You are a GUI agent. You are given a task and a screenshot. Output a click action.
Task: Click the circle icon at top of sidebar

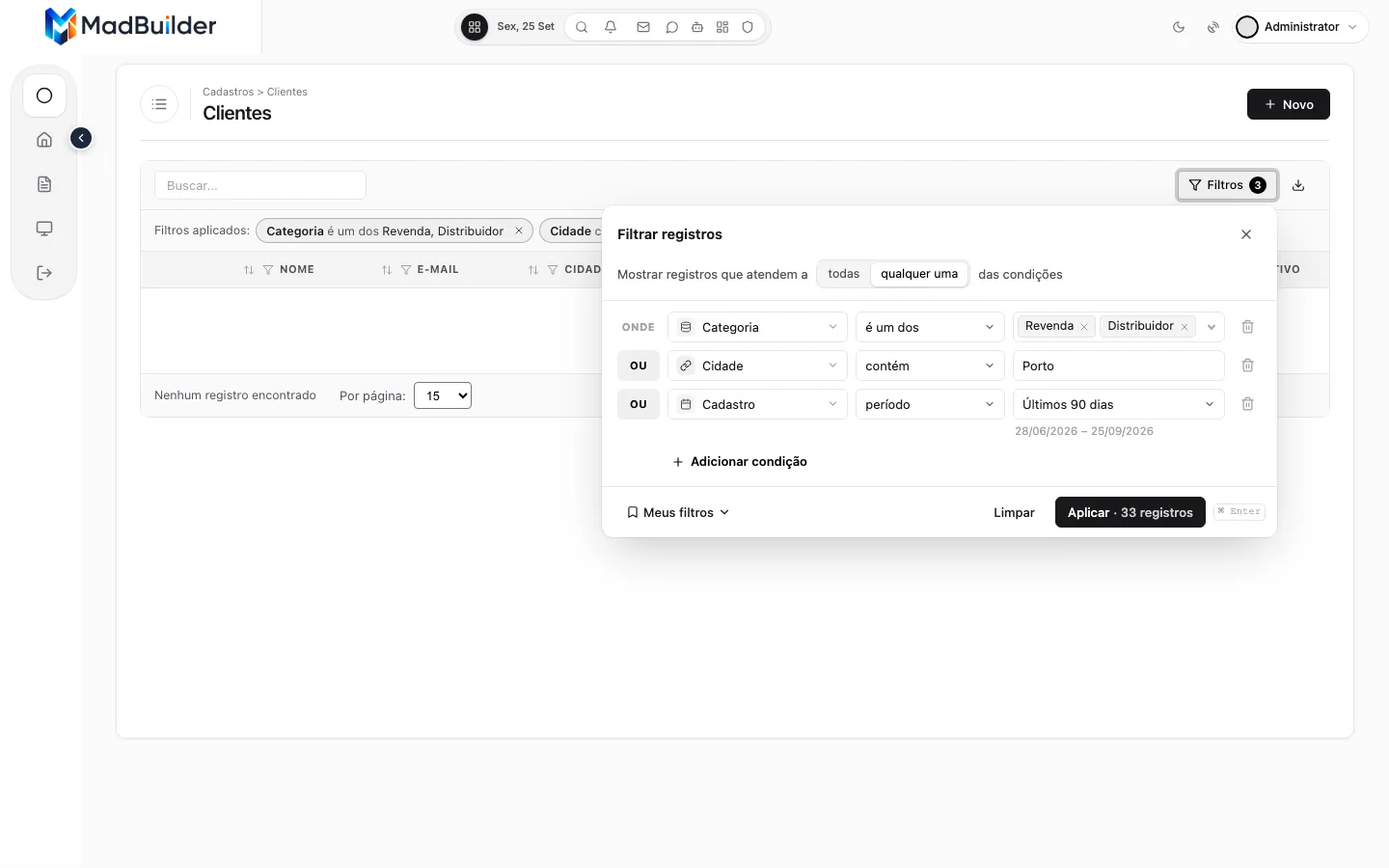click(44, 95)
